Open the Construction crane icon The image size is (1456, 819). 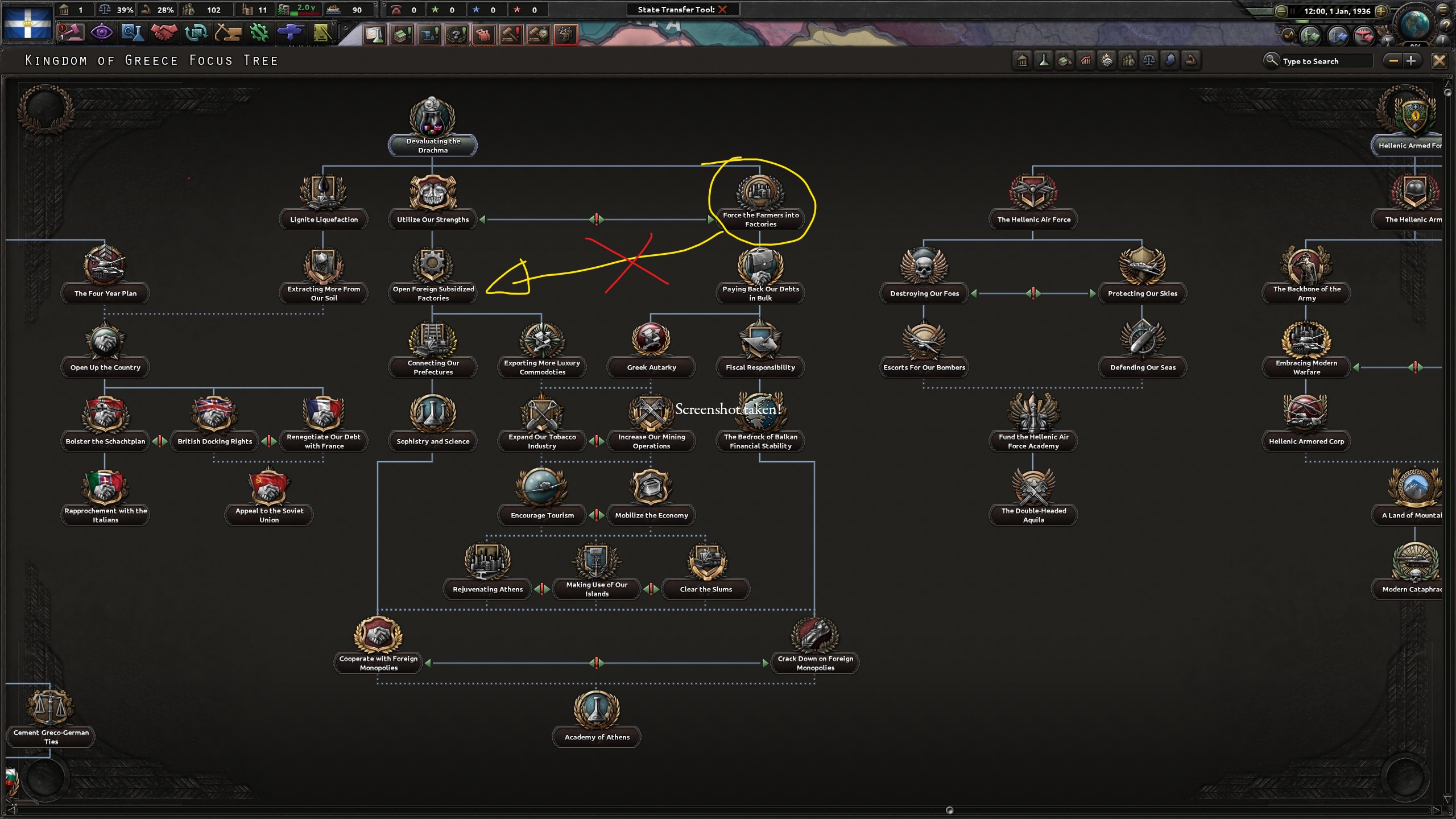click(227, 33)
